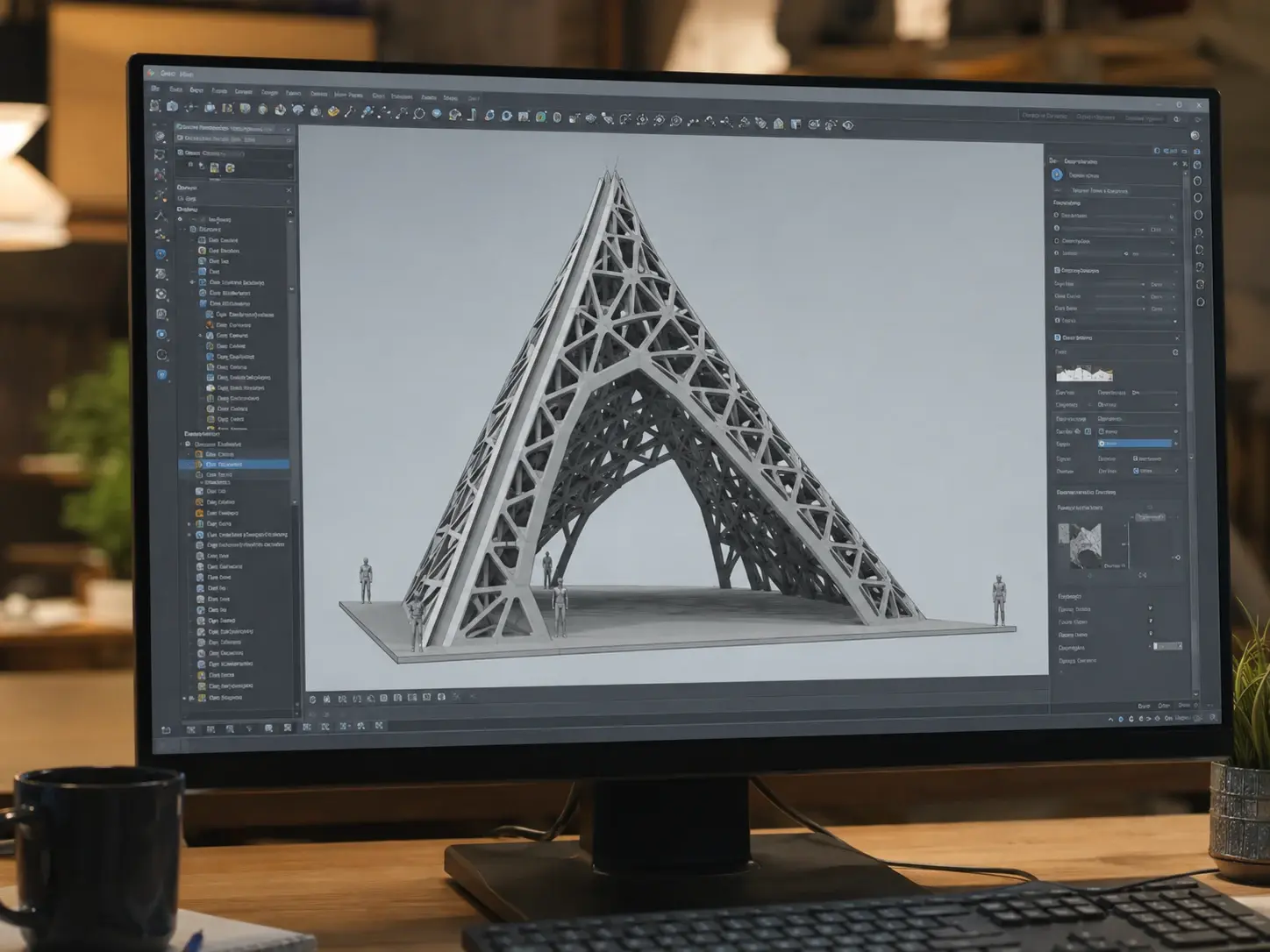Click the slider with the white handle in the properties panel

(x=1167, y=646)
